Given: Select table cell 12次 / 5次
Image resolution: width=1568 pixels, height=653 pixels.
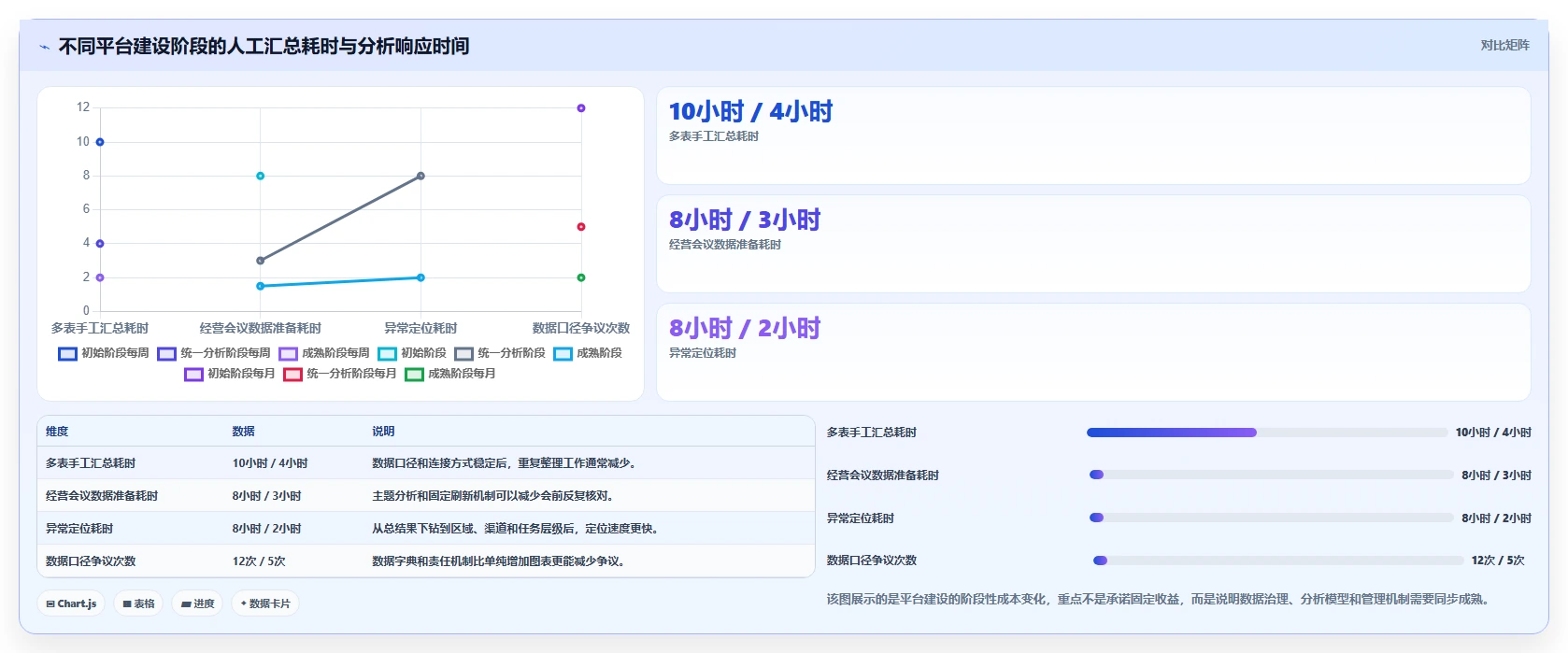Looking at the screenshot, I should 259,561.
